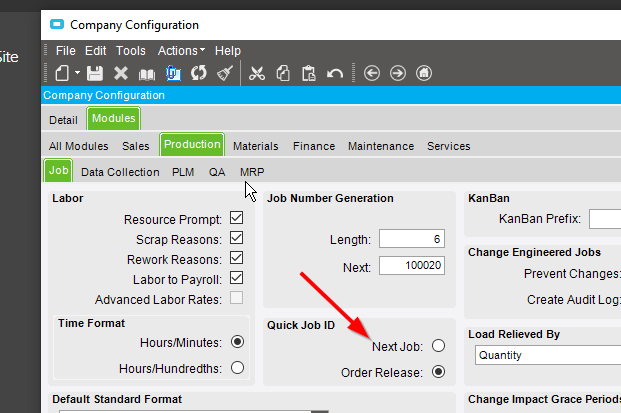Click the Company Configuration window icon
This screenshot has width=621, height=413.
pyautogui.click(x=57, y=25)
